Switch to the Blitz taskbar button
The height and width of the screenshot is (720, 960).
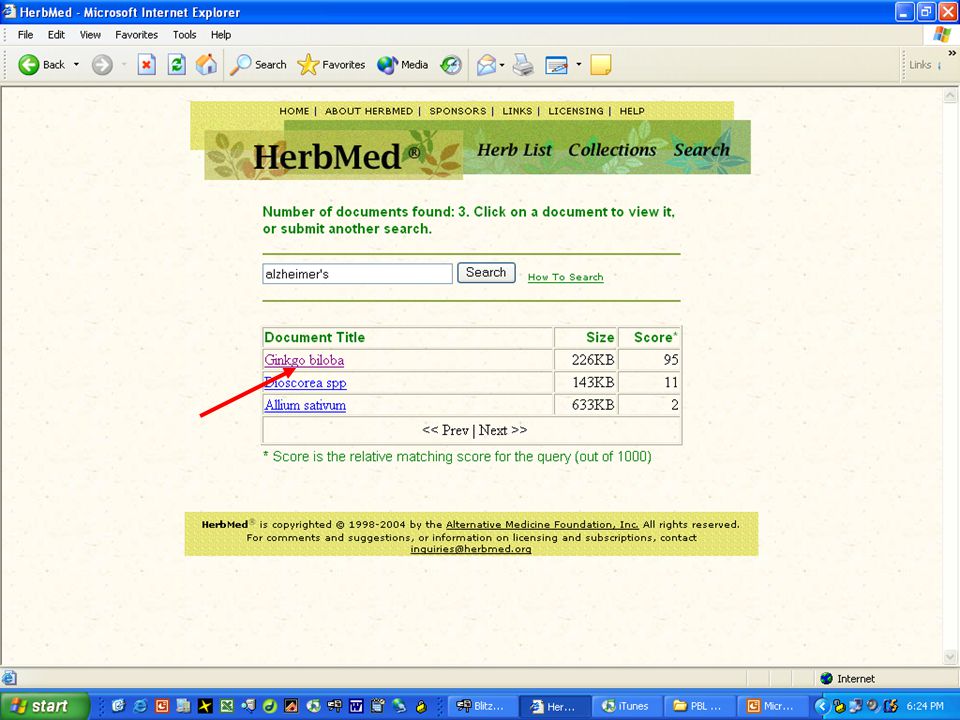(x=481, y=706)
